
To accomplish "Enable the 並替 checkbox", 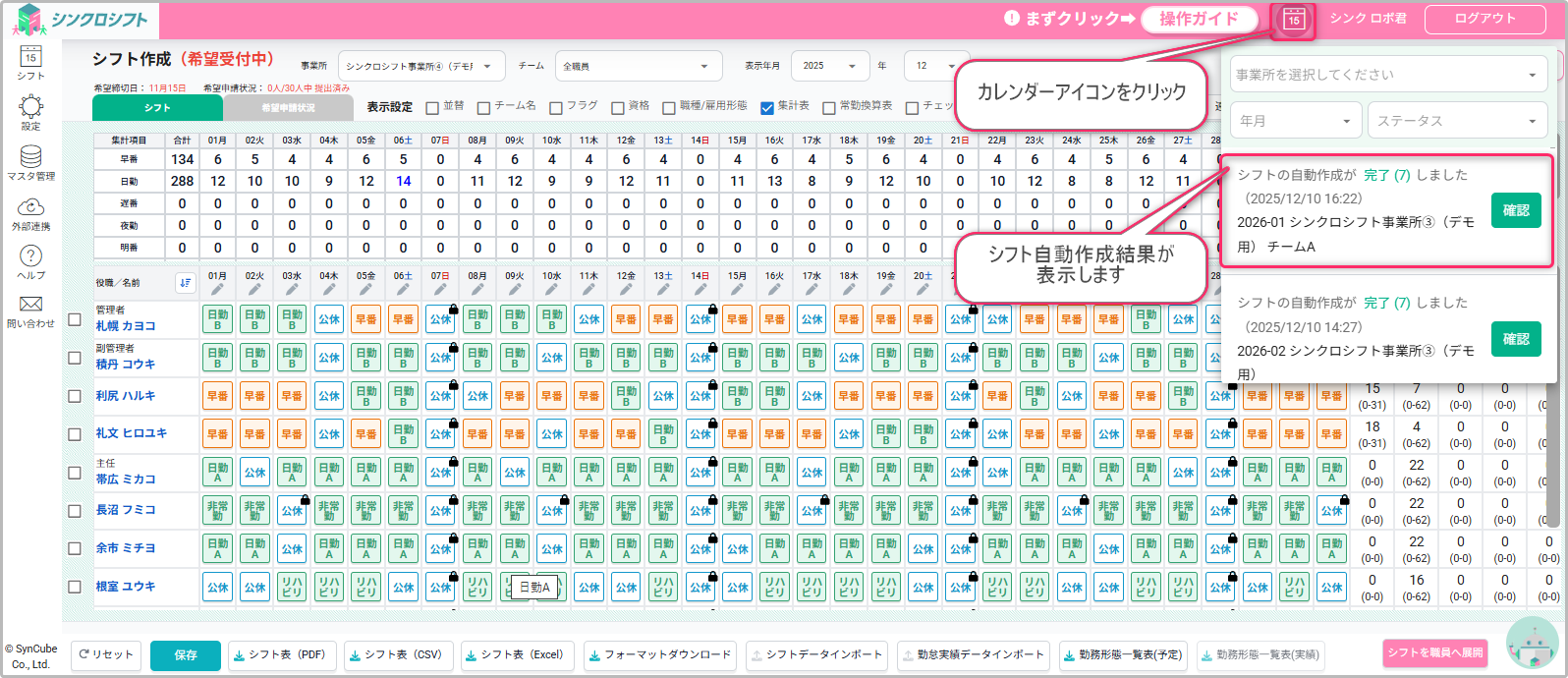I will click(x=432, y=107).
